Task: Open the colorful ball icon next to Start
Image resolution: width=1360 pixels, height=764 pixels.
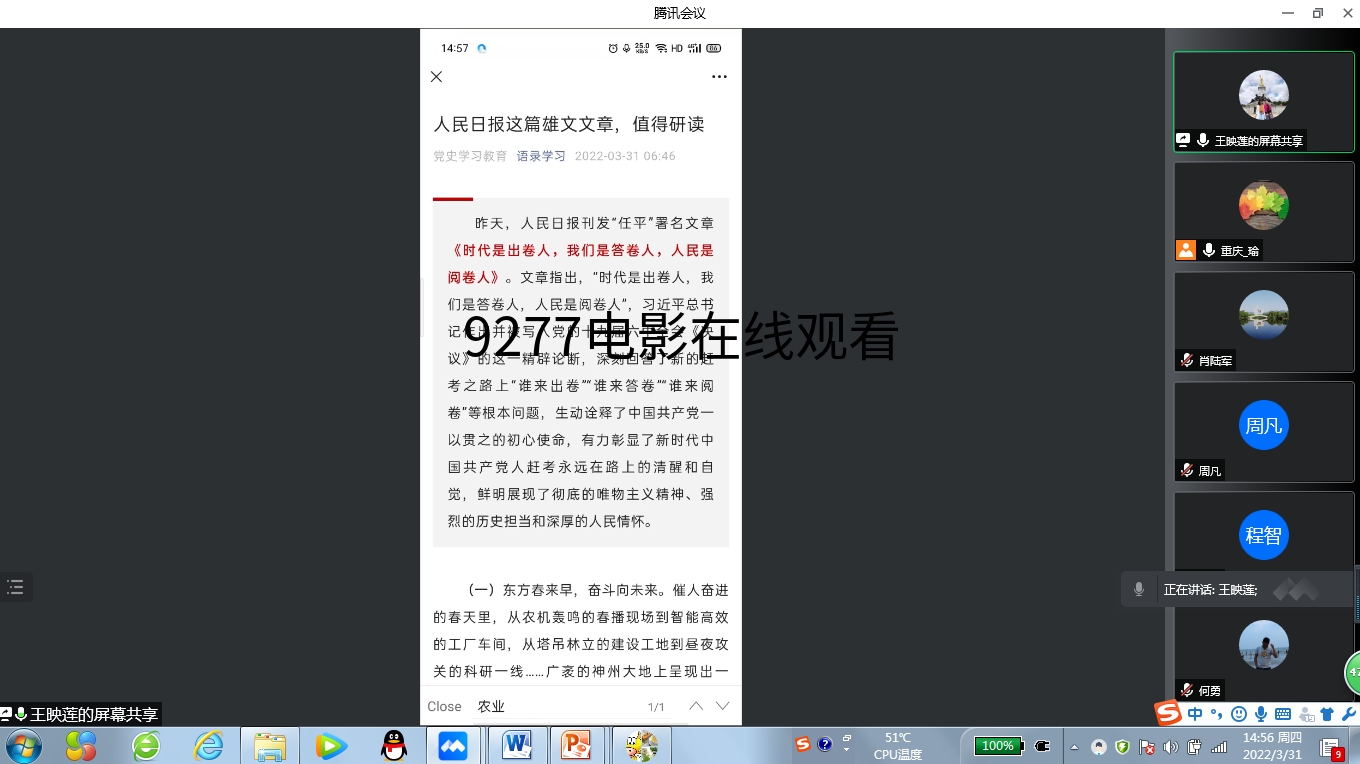Action: pyautogui.click(x=81, y=746)
